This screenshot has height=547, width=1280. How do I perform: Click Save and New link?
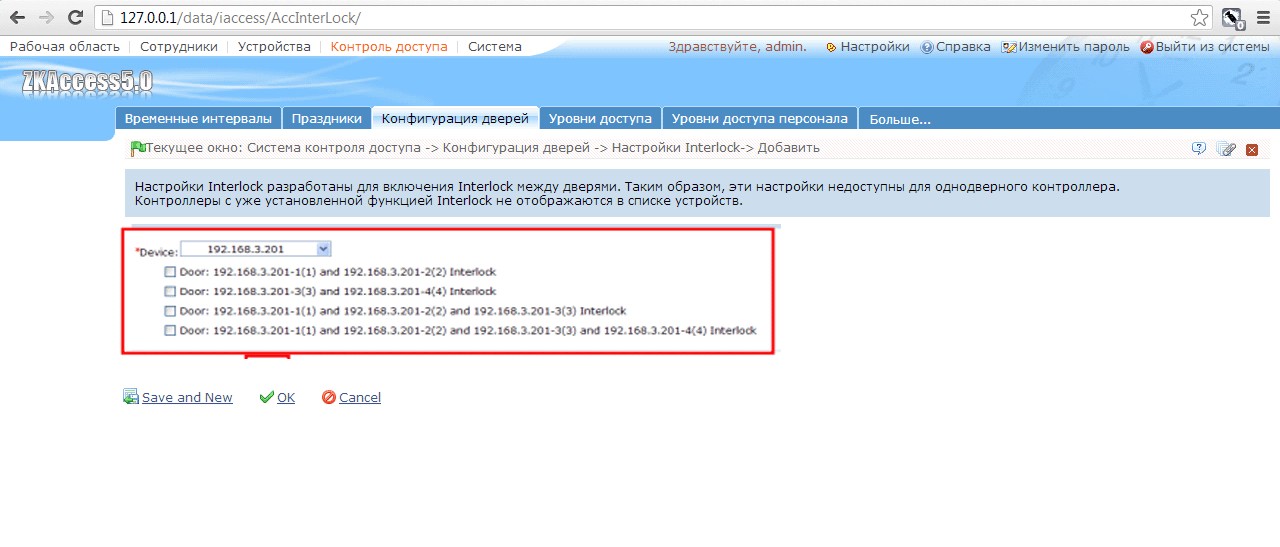point(187,397)
